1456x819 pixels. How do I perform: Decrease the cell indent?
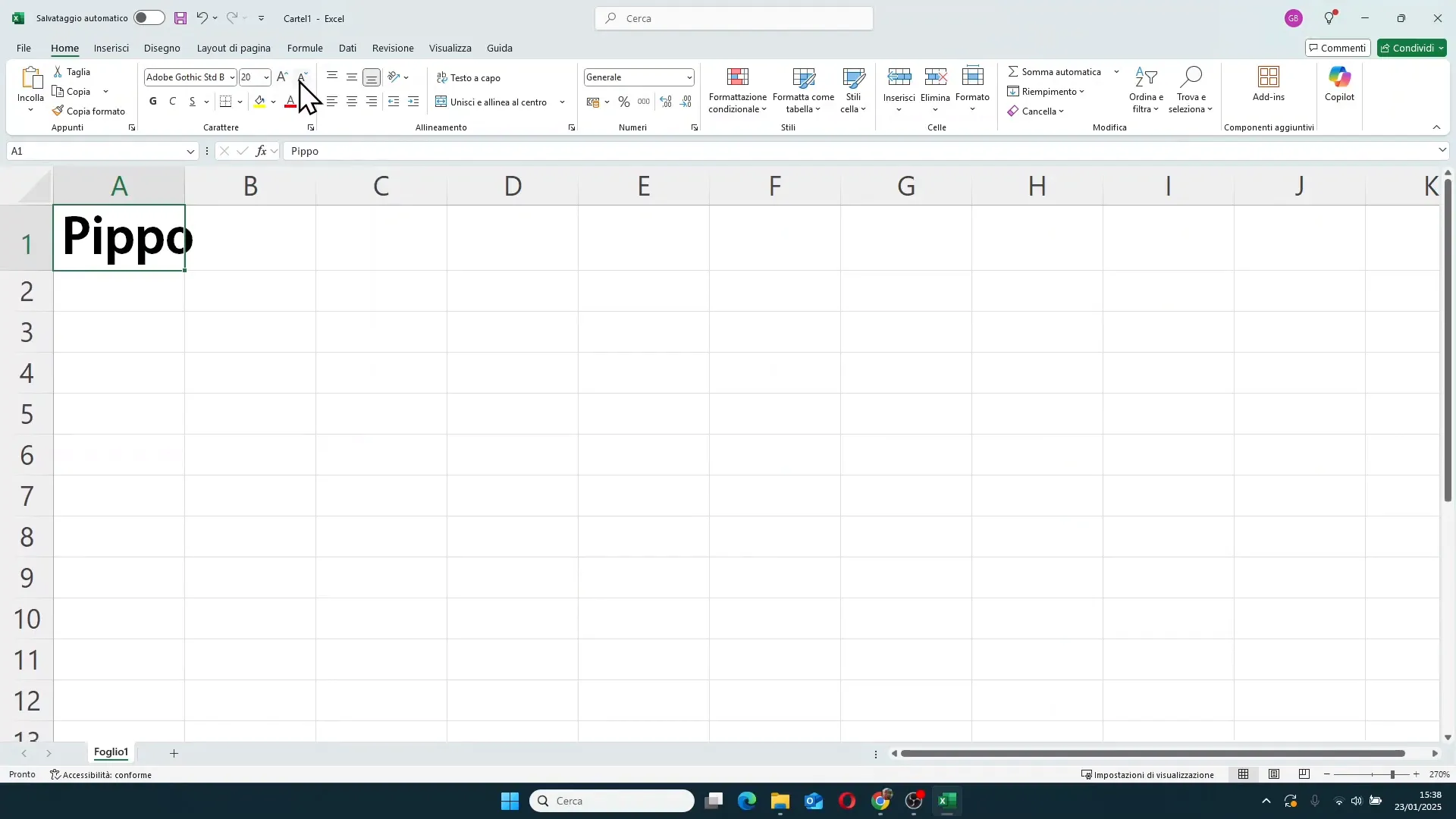coord(394,102)
